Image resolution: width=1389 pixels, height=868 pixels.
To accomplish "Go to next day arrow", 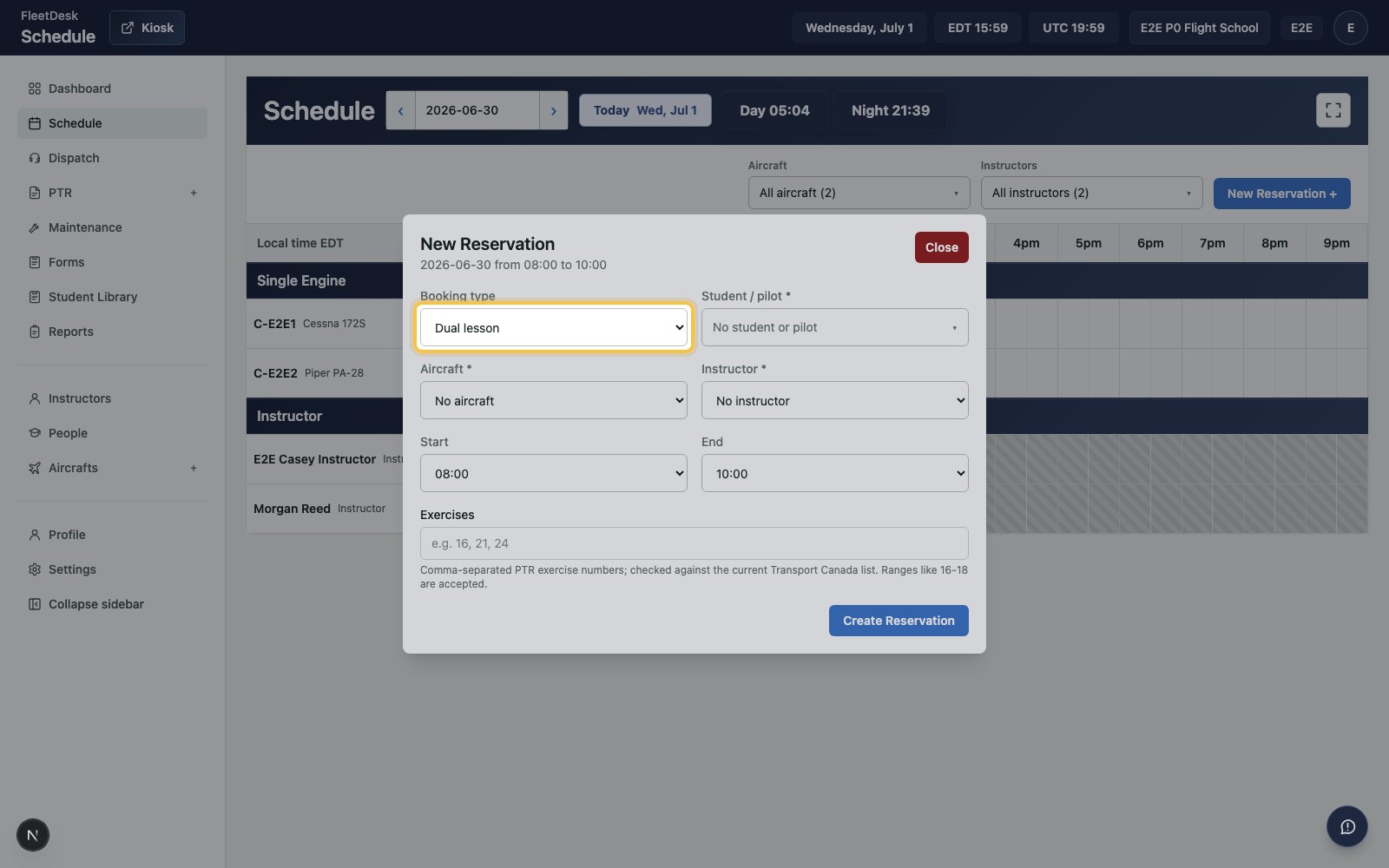I will (x=554, y=110).
